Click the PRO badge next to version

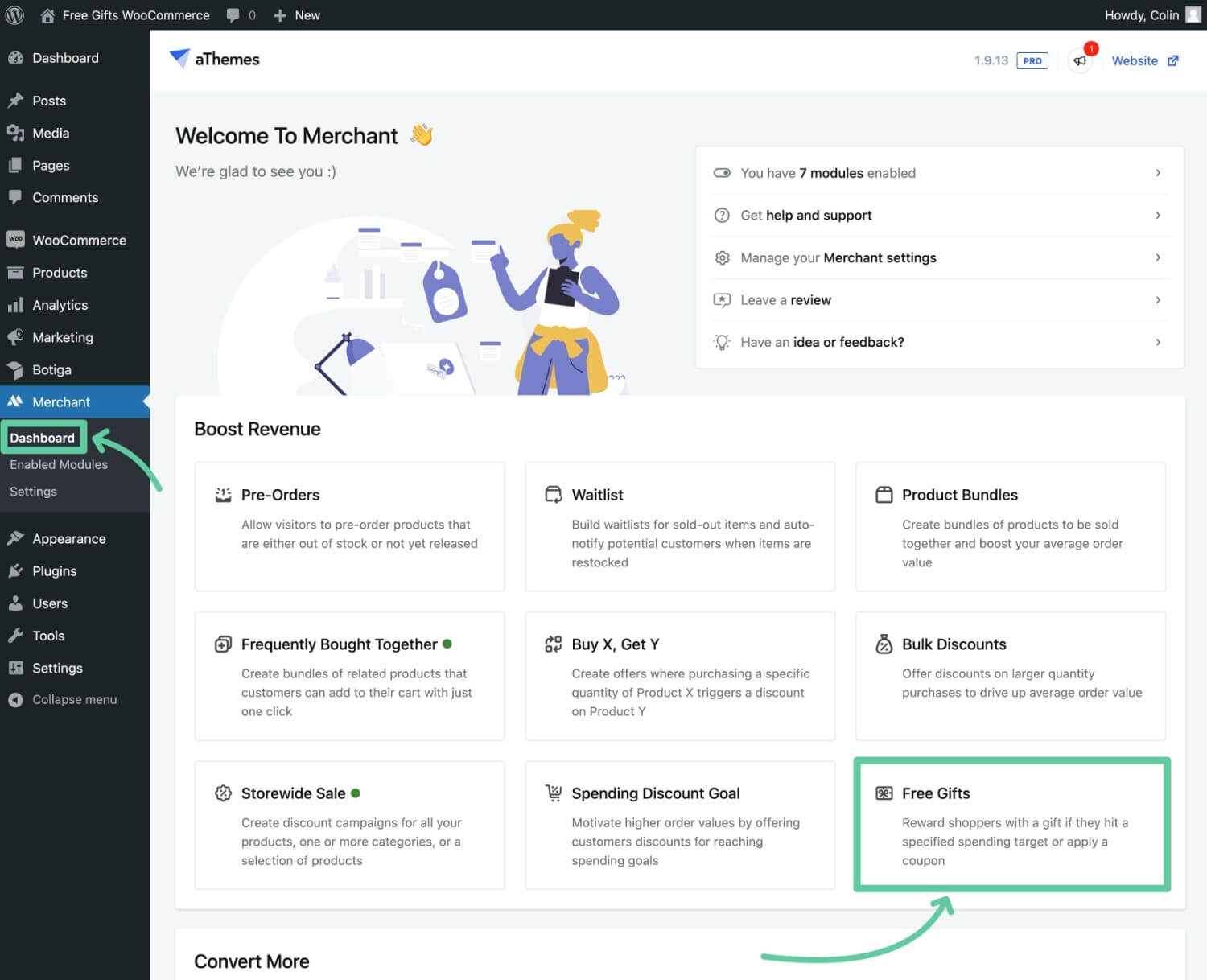pyautogui.click(x=1032, y=60)
